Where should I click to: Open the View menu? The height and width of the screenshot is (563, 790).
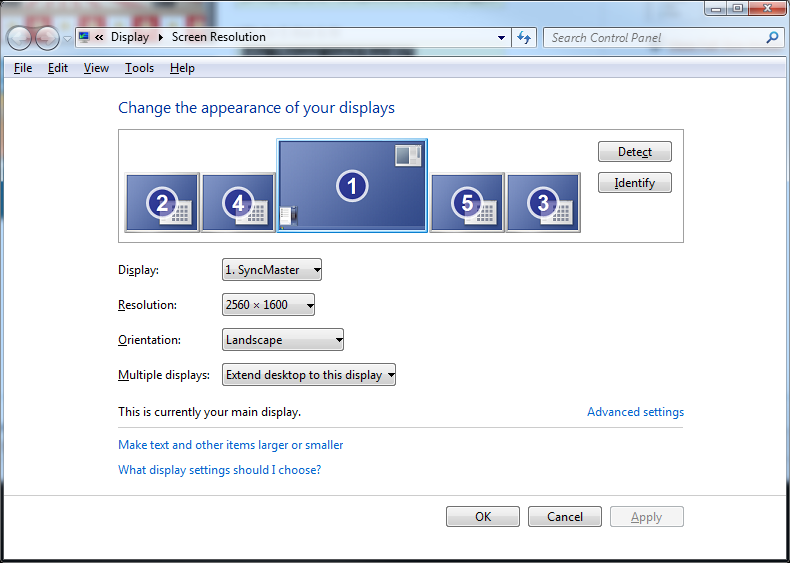(96, 68)
